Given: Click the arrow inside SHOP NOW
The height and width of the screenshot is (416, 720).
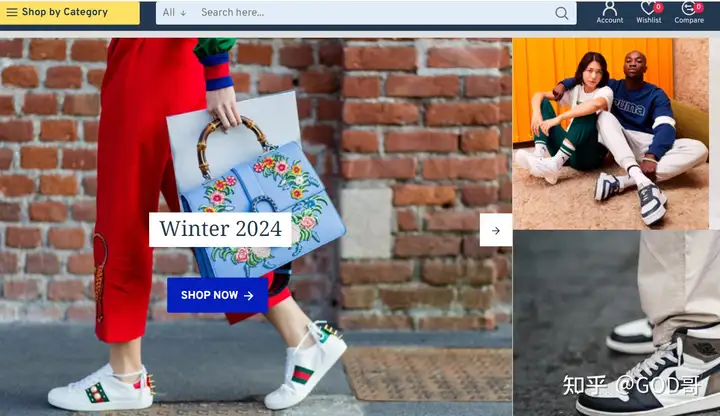Looking at the screenshot, I should click(248, 296).
